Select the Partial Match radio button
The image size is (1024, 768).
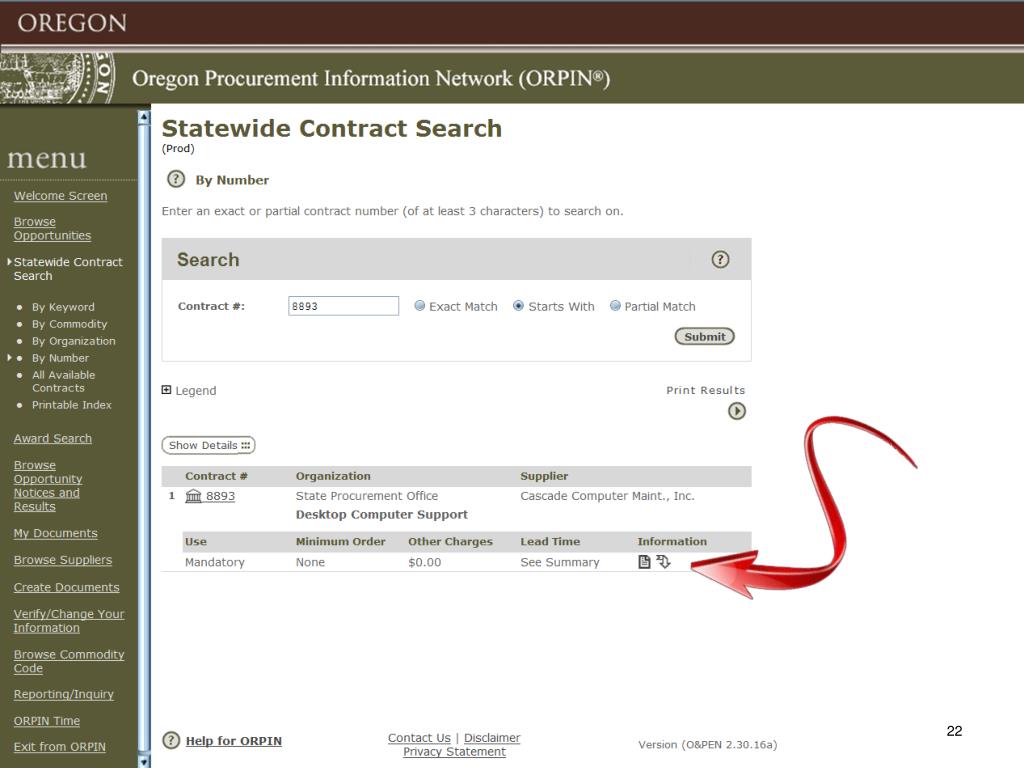click(615, 306)
